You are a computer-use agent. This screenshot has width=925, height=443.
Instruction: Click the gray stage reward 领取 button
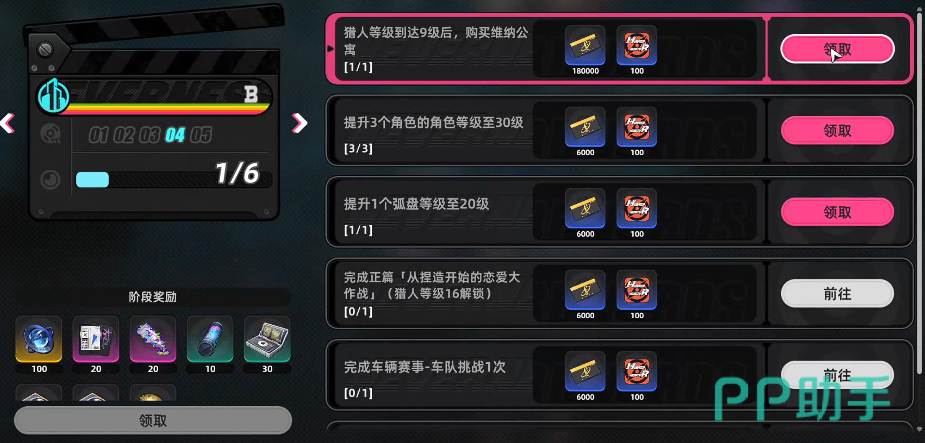(153, 421)
